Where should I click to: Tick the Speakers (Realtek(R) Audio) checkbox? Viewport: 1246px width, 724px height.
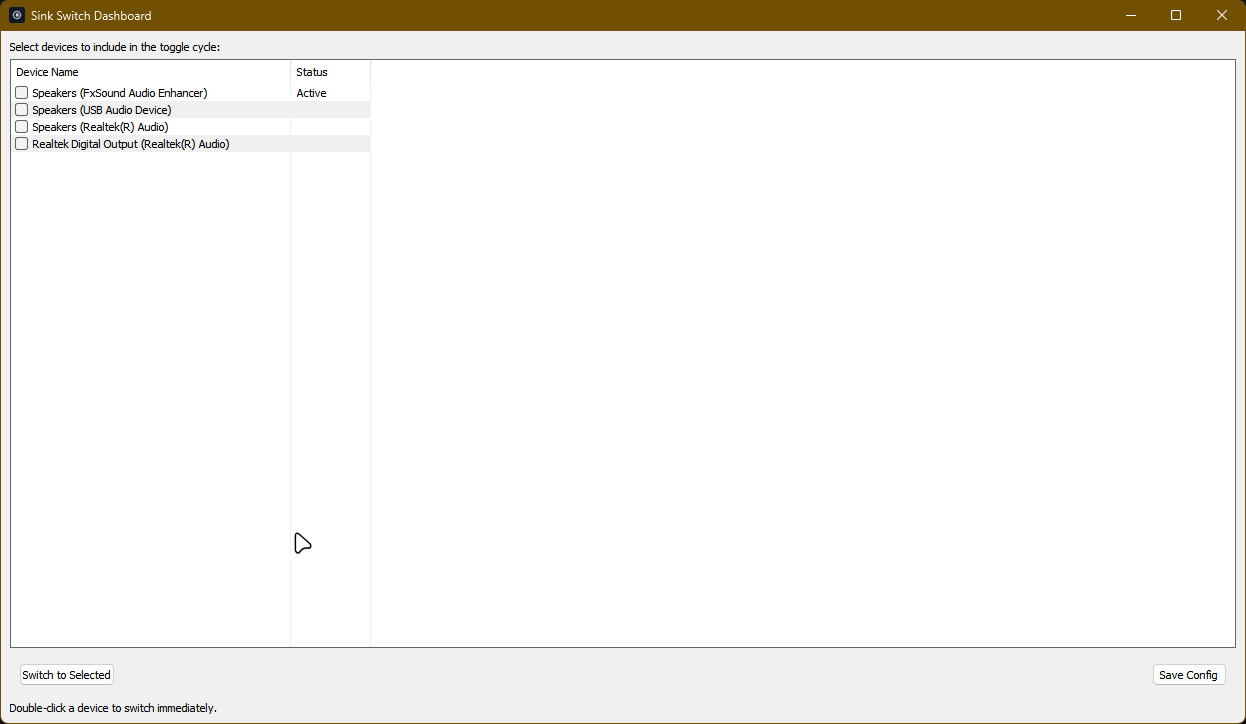(21, 126)
